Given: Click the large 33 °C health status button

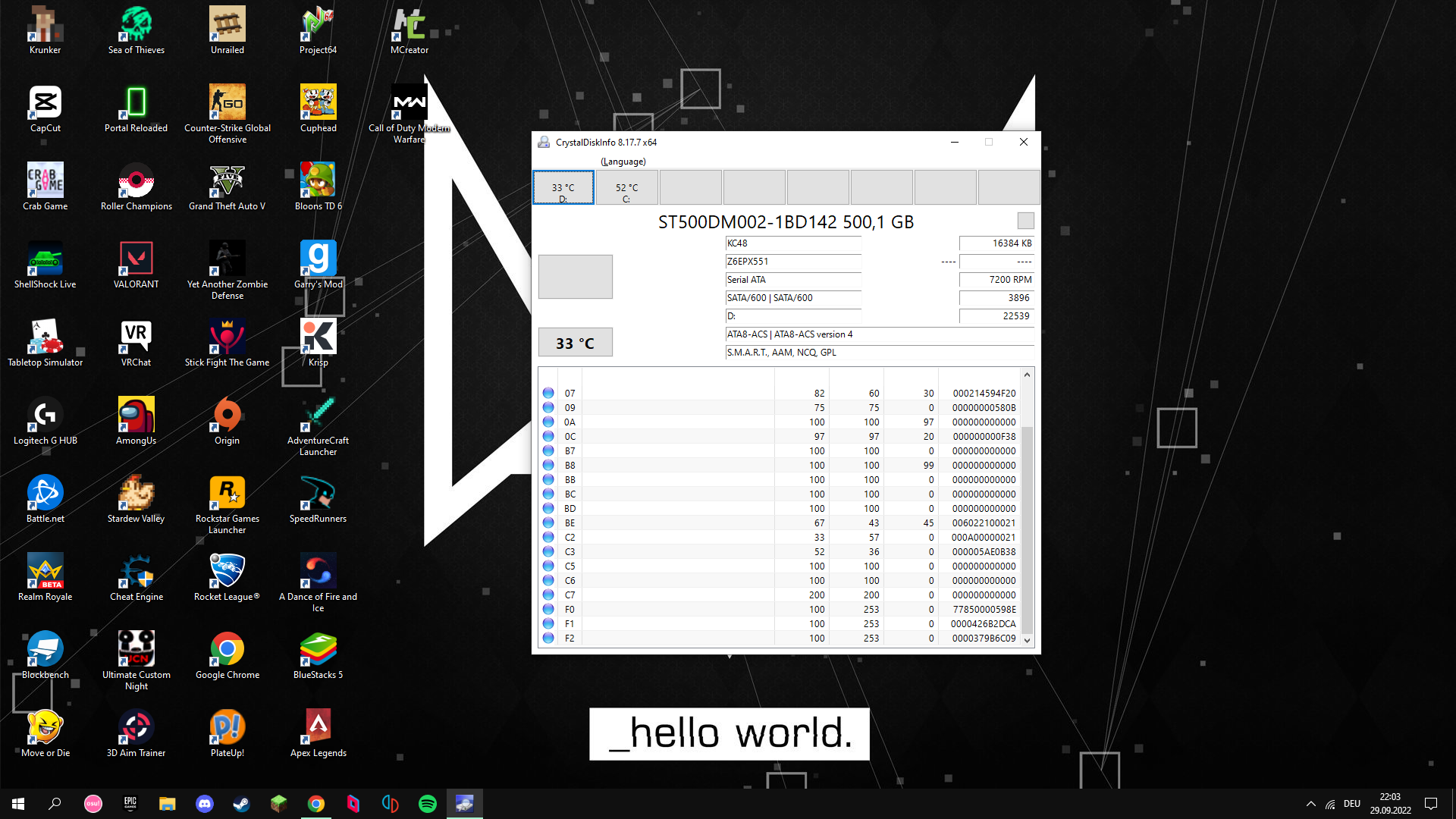Looking at the screenshot, I should pyautogui.click(x=575, y=342).
